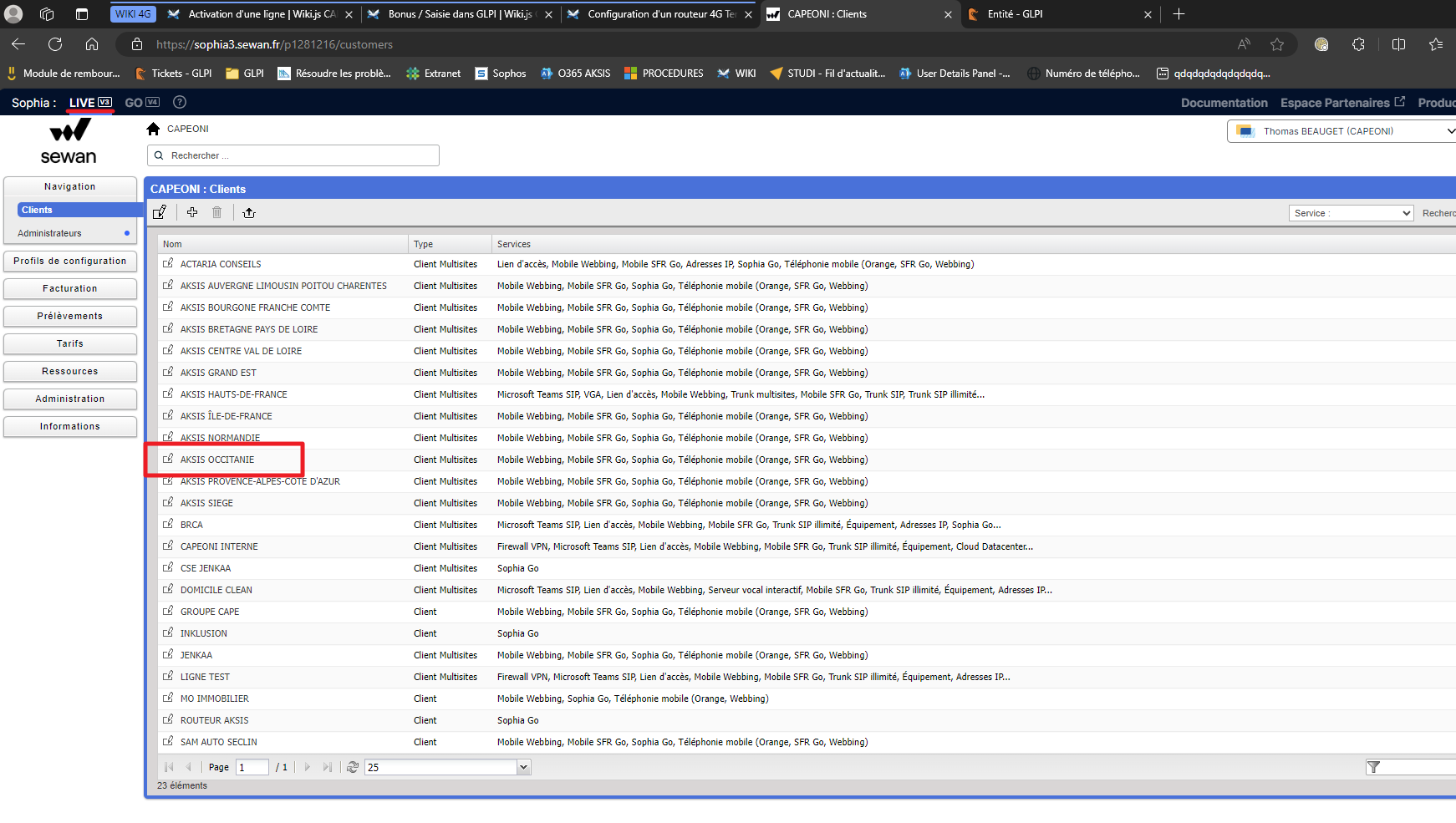
Task: Expand the Tarifs sidebar section
Action: 70,343
